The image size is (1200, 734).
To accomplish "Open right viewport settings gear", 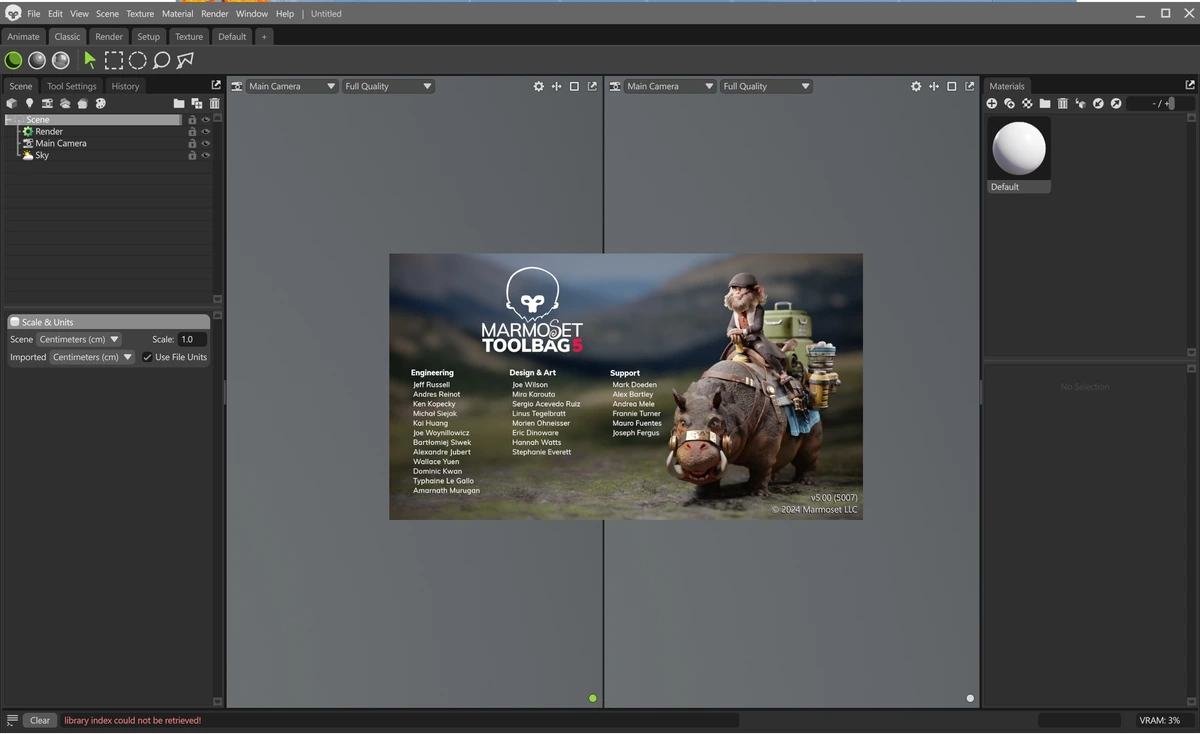I will pos(915,86).
